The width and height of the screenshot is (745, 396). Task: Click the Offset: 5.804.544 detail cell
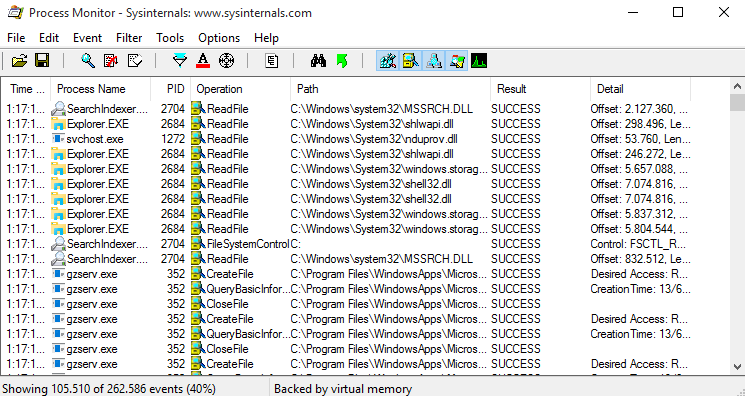[x=639, y=229]
